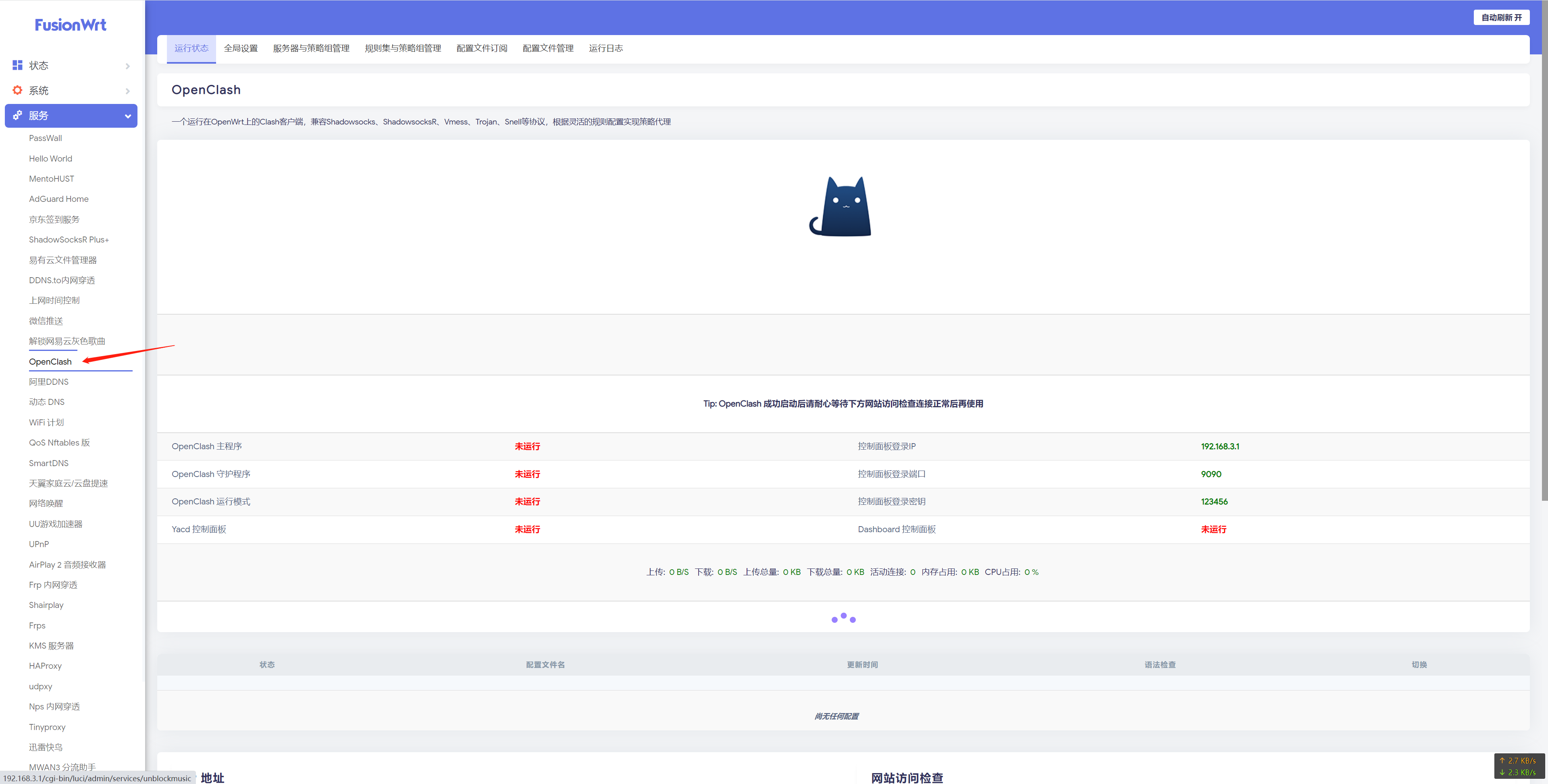Click the services gears icon

pos(17,115)
